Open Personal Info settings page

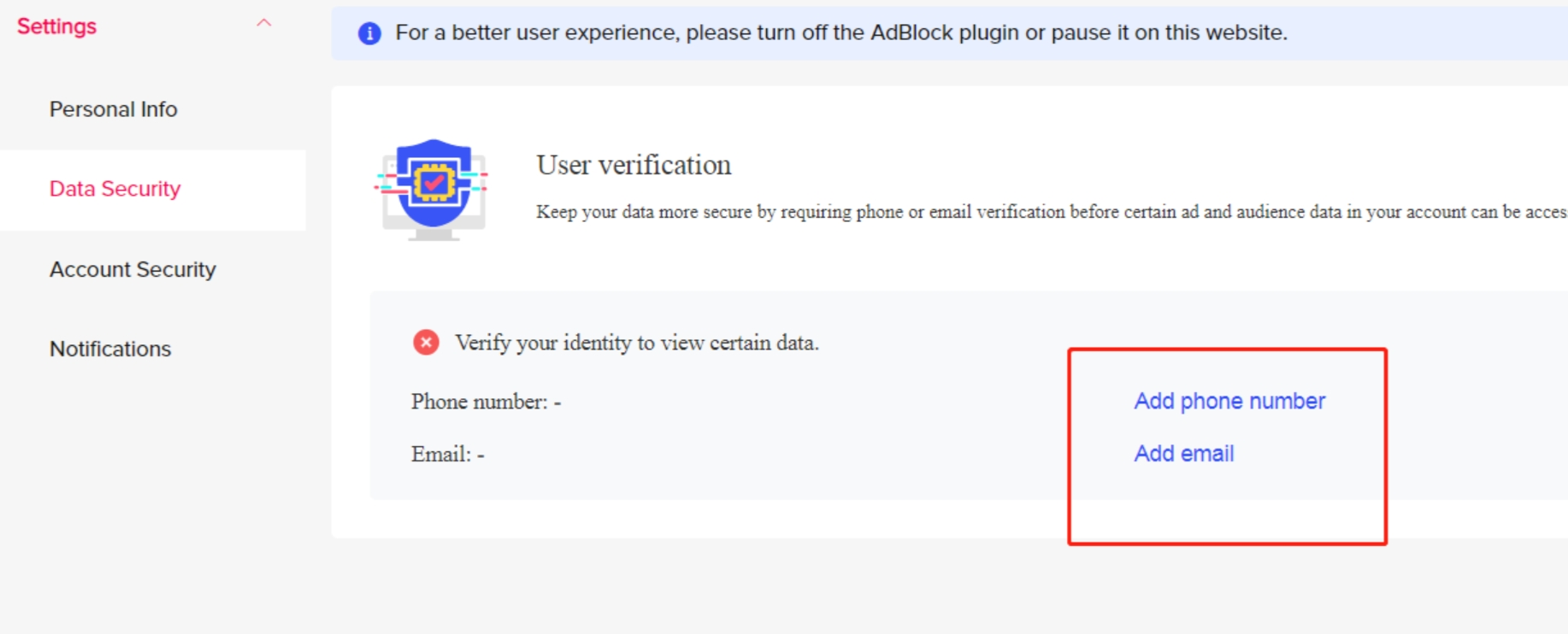(114, 109)
